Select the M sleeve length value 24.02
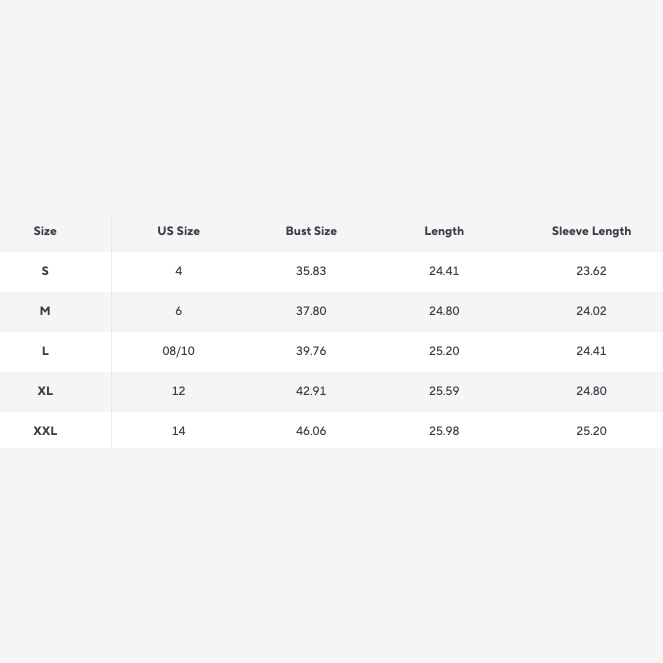Image resolution: width=663 pixels, height=663 pixels. (591, 311)
